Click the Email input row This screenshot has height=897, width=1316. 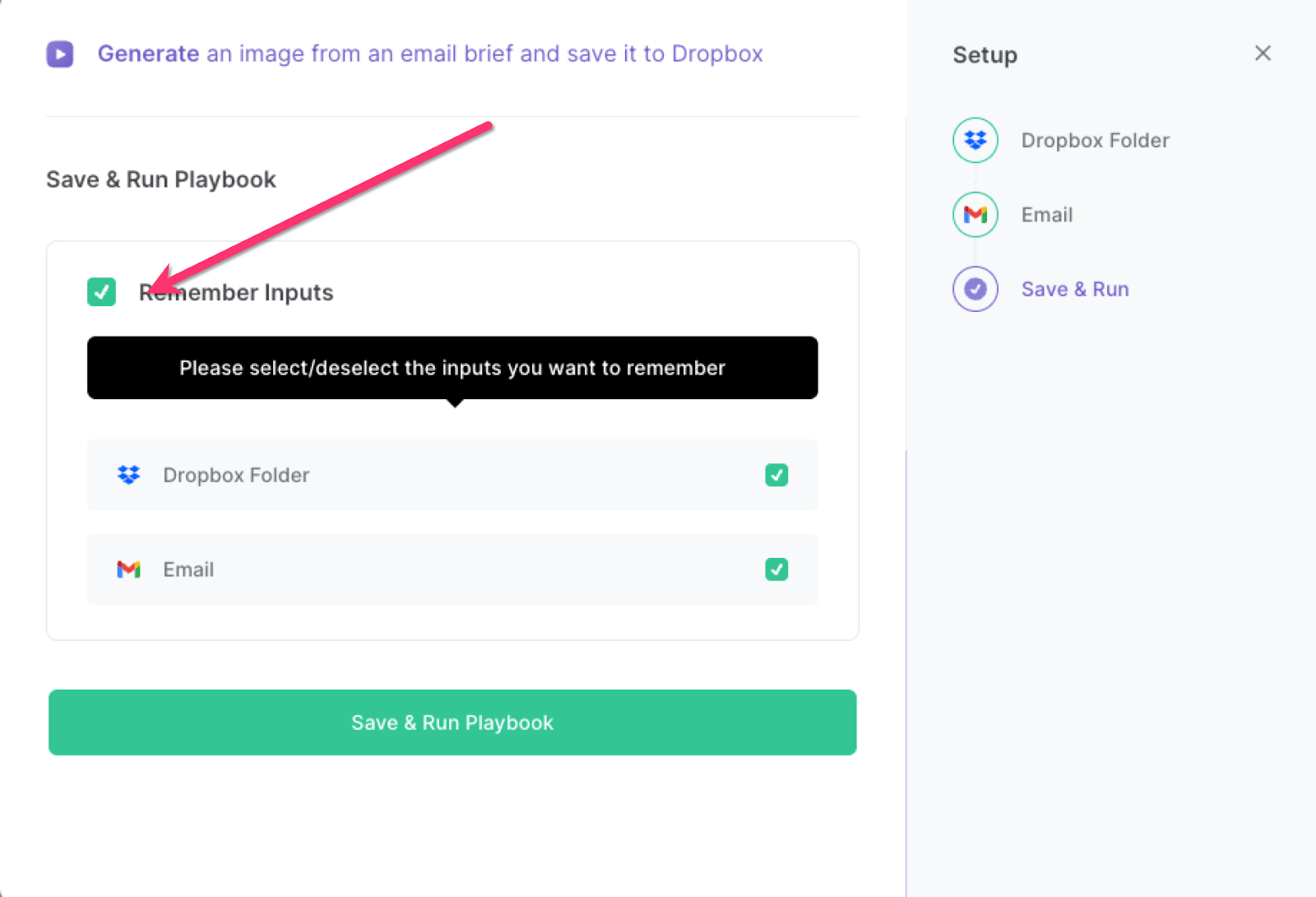452,569
